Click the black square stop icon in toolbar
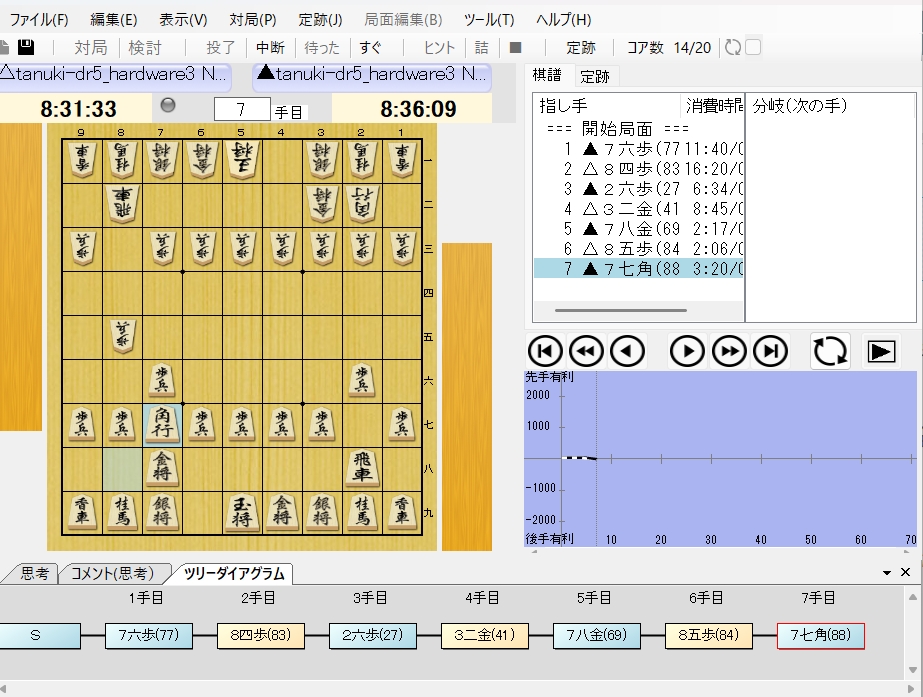The height and width of the screenshot is (697, 923). click(x=516, y=47)
